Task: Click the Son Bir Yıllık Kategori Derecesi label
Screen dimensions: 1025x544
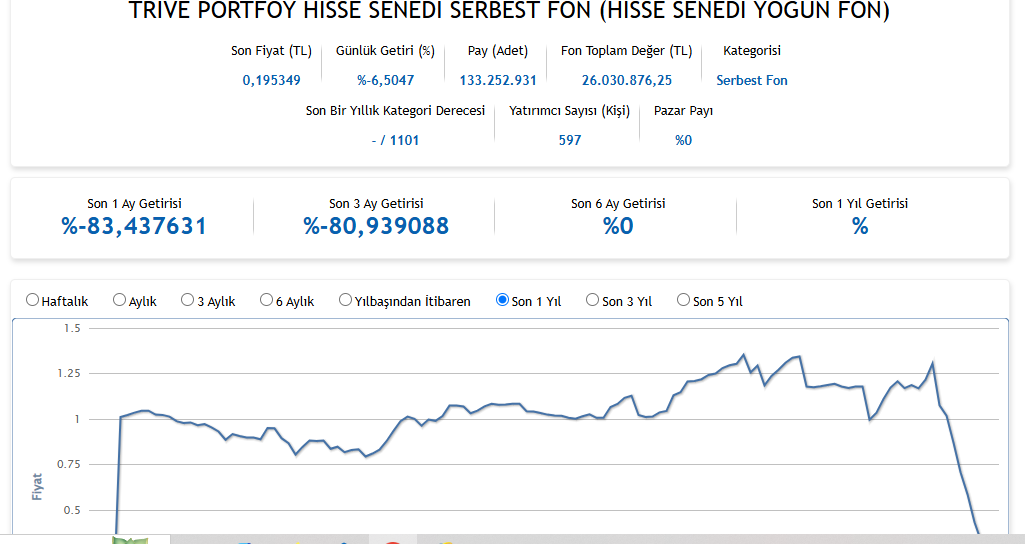Action: (x=395, y=110)
